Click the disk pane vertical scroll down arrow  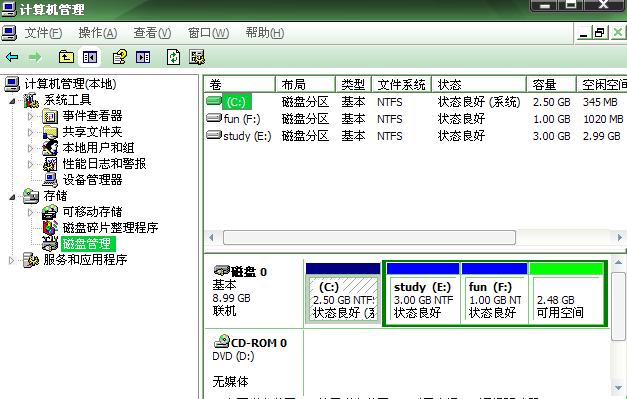(x=618, y=388)
